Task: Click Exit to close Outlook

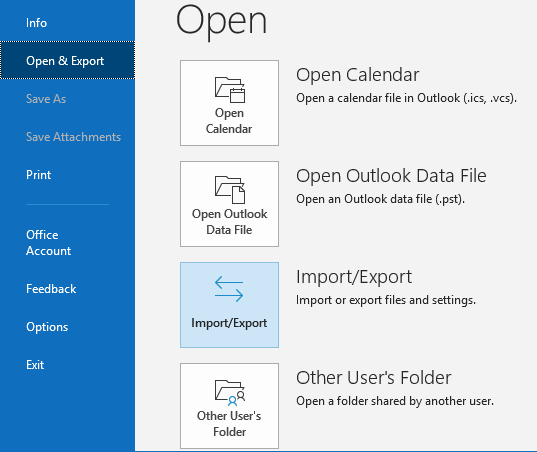Action: click(x=35, y=365)
